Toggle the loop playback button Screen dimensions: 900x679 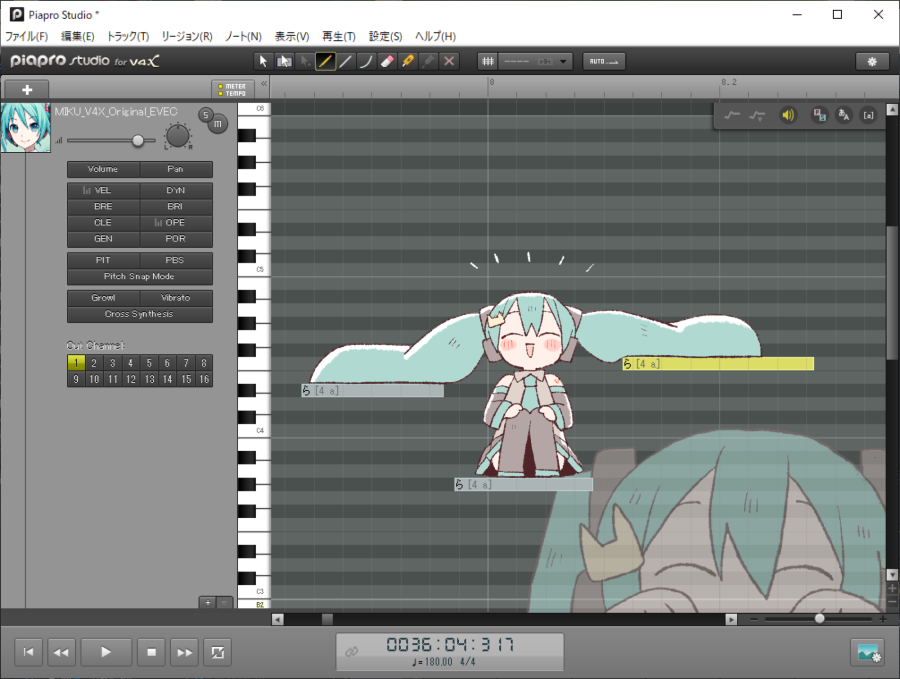click(218, 652)
